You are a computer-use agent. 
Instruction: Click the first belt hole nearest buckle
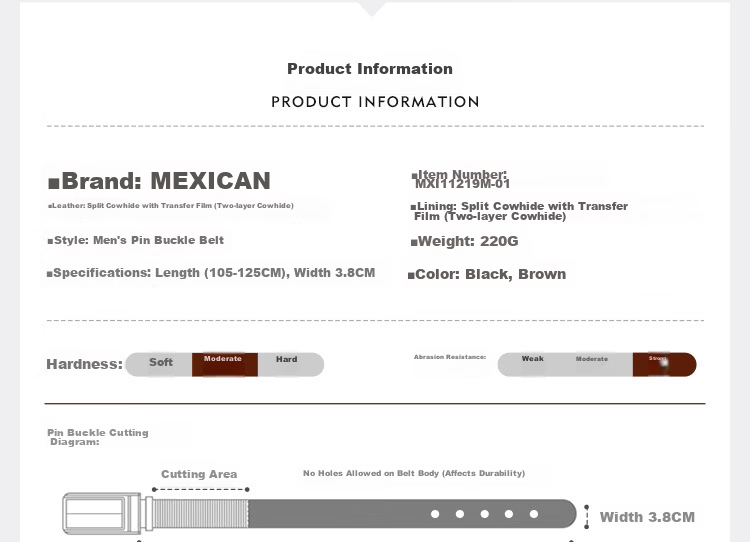coord(435,514)
